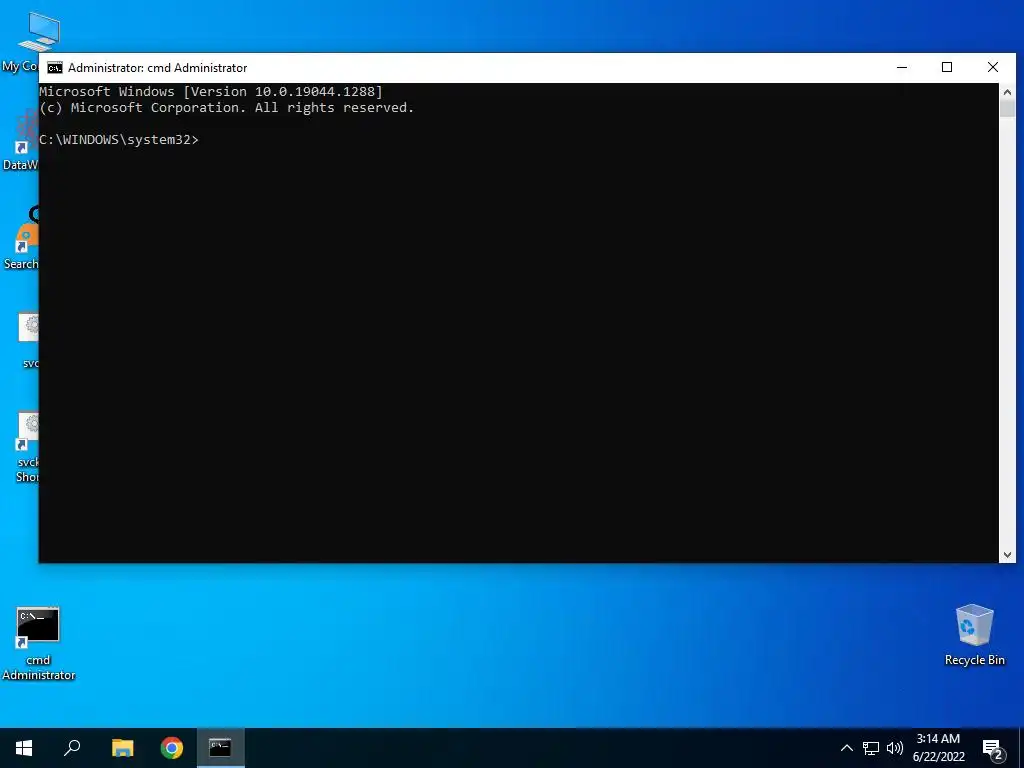This screenshot has height=768, width=1024.
Task: Show hidden system tray icons
Action: click(x=846, y=748)
